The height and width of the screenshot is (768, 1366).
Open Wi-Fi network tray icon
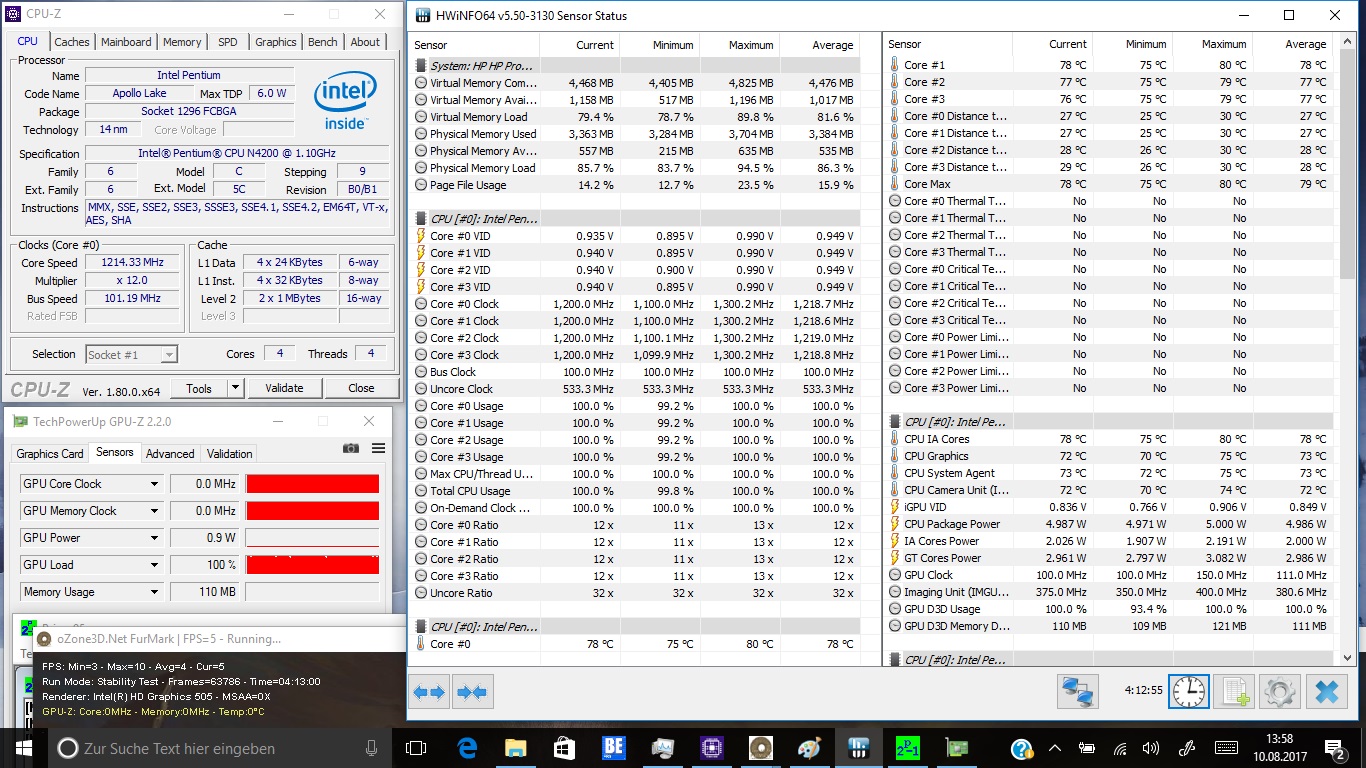point(1121,749)
